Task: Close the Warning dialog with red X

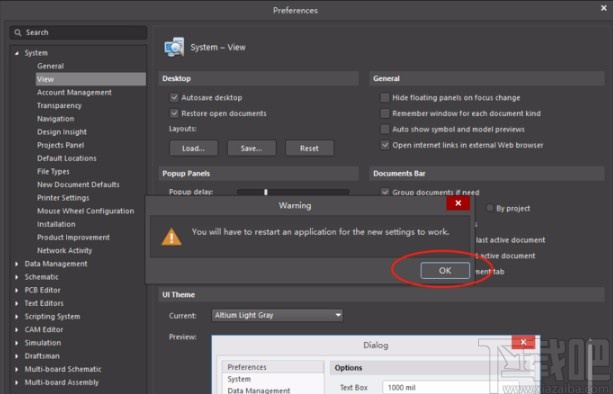Action: coord(458,203)
